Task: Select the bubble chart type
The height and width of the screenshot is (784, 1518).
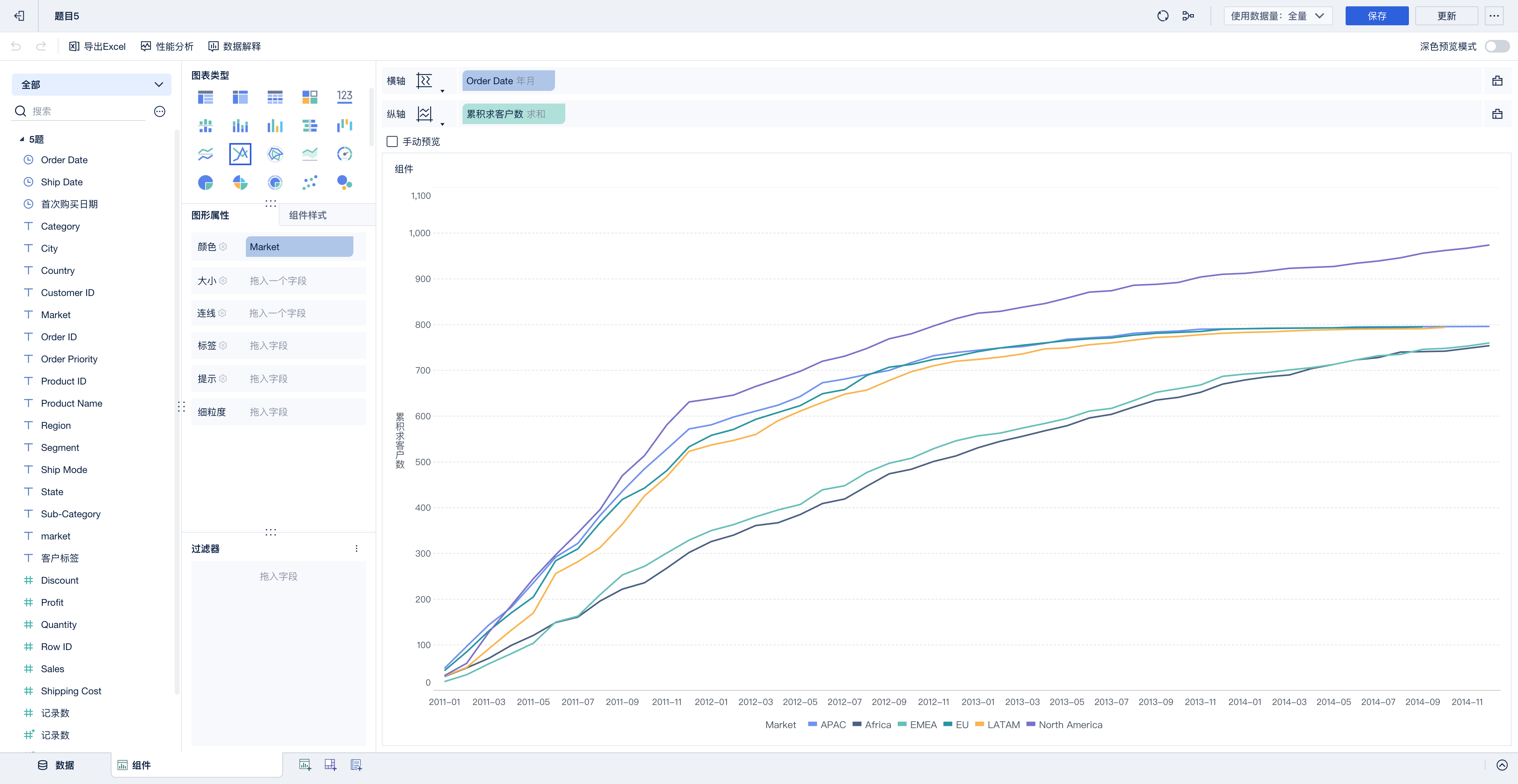Action: click(344, 183)
